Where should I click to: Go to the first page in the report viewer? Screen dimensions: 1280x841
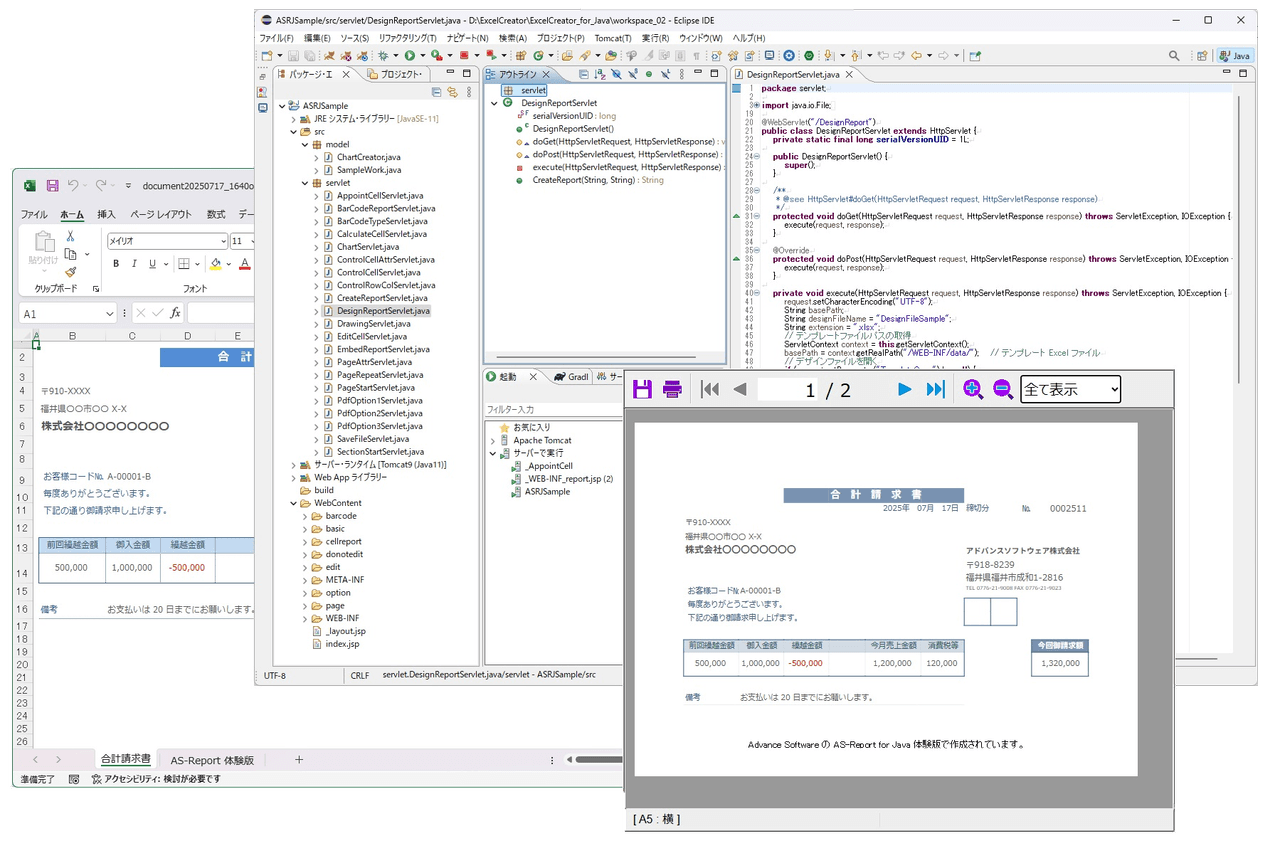(710, 389)
